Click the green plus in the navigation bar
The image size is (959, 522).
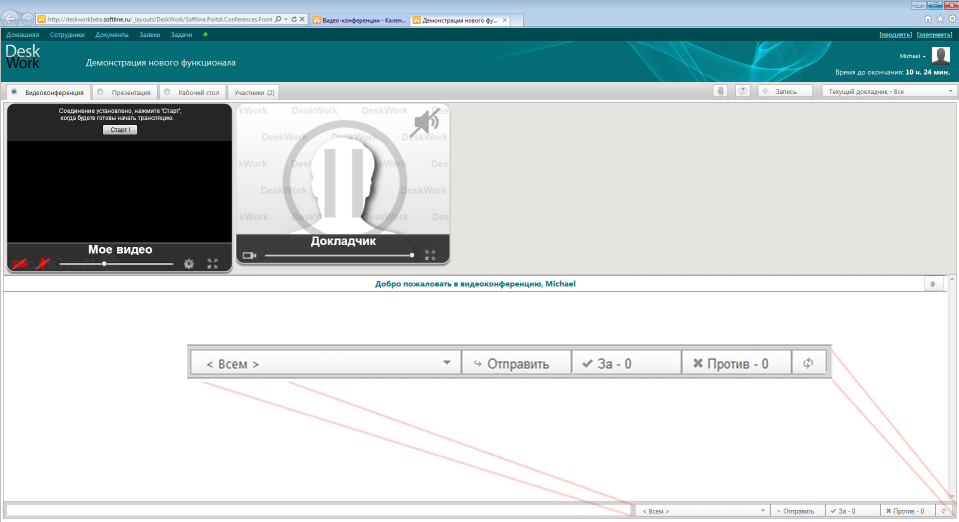(206, 35)
